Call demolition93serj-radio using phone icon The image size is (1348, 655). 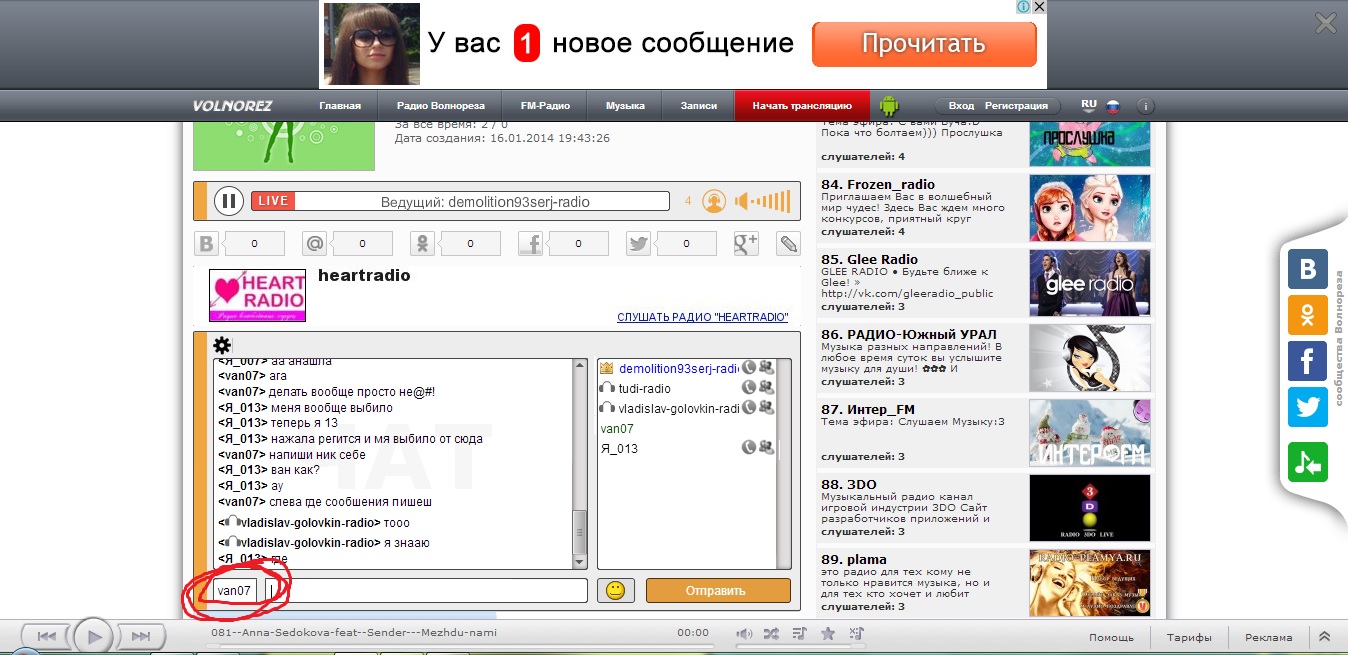pos(749,368)
